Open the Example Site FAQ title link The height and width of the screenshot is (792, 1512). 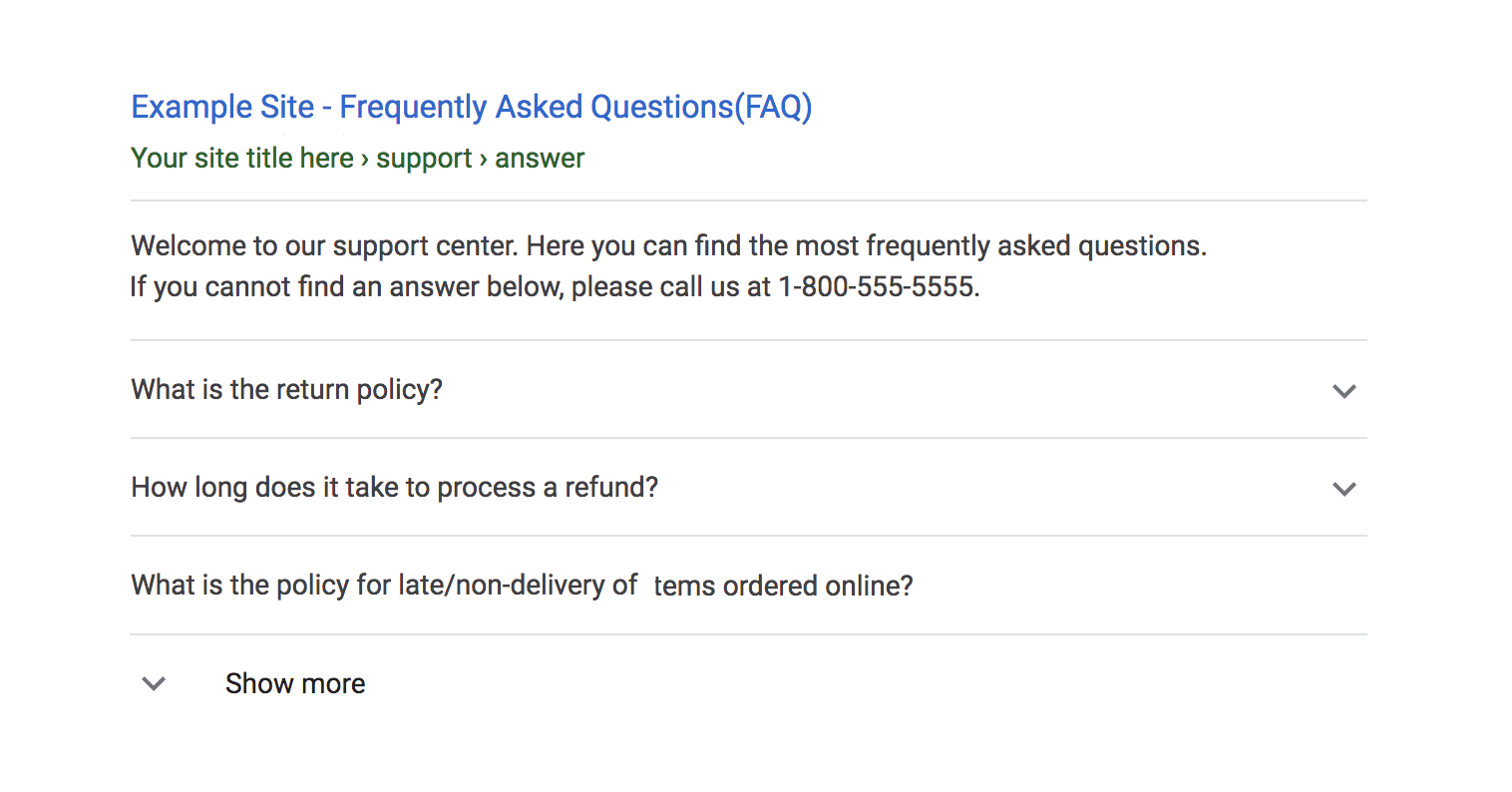[471, 107]
